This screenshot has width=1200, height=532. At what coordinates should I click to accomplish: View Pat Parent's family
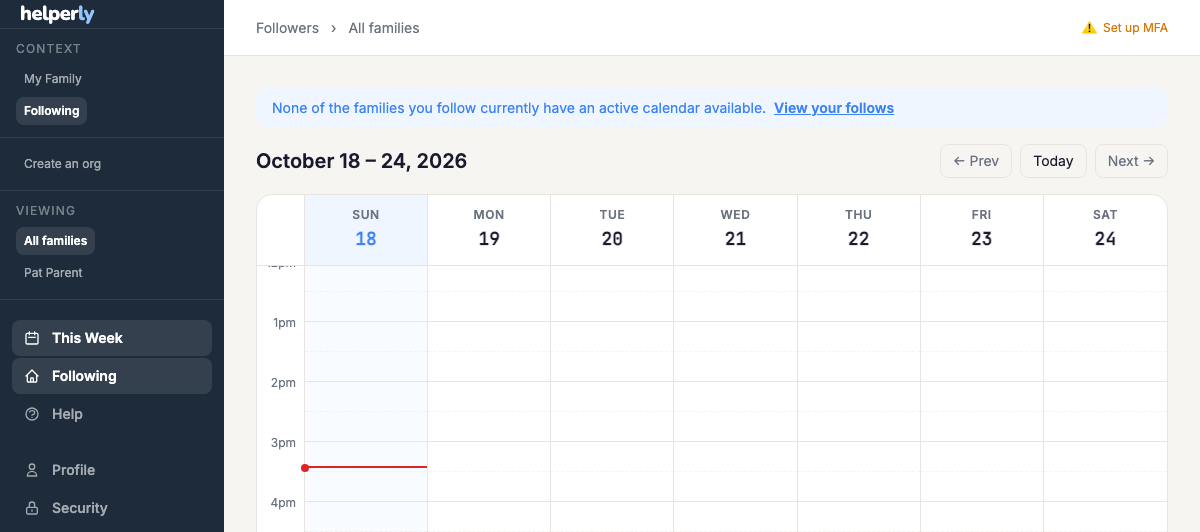[53, 273]
